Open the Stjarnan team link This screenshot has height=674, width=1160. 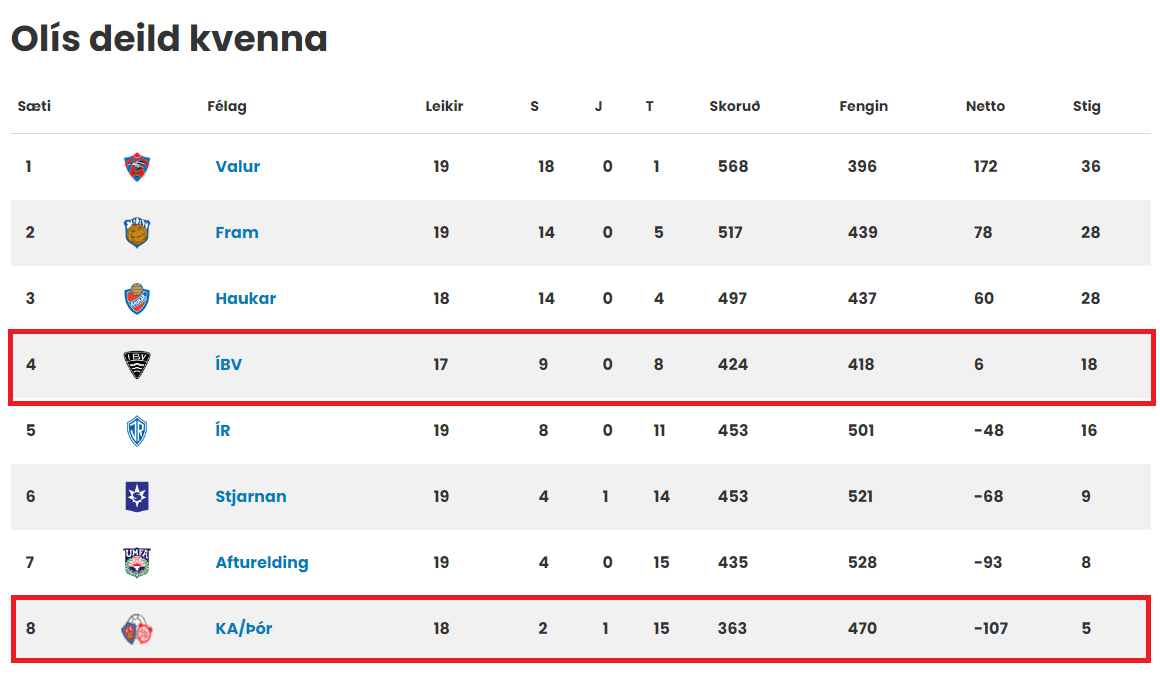click(x=251, y=496)
